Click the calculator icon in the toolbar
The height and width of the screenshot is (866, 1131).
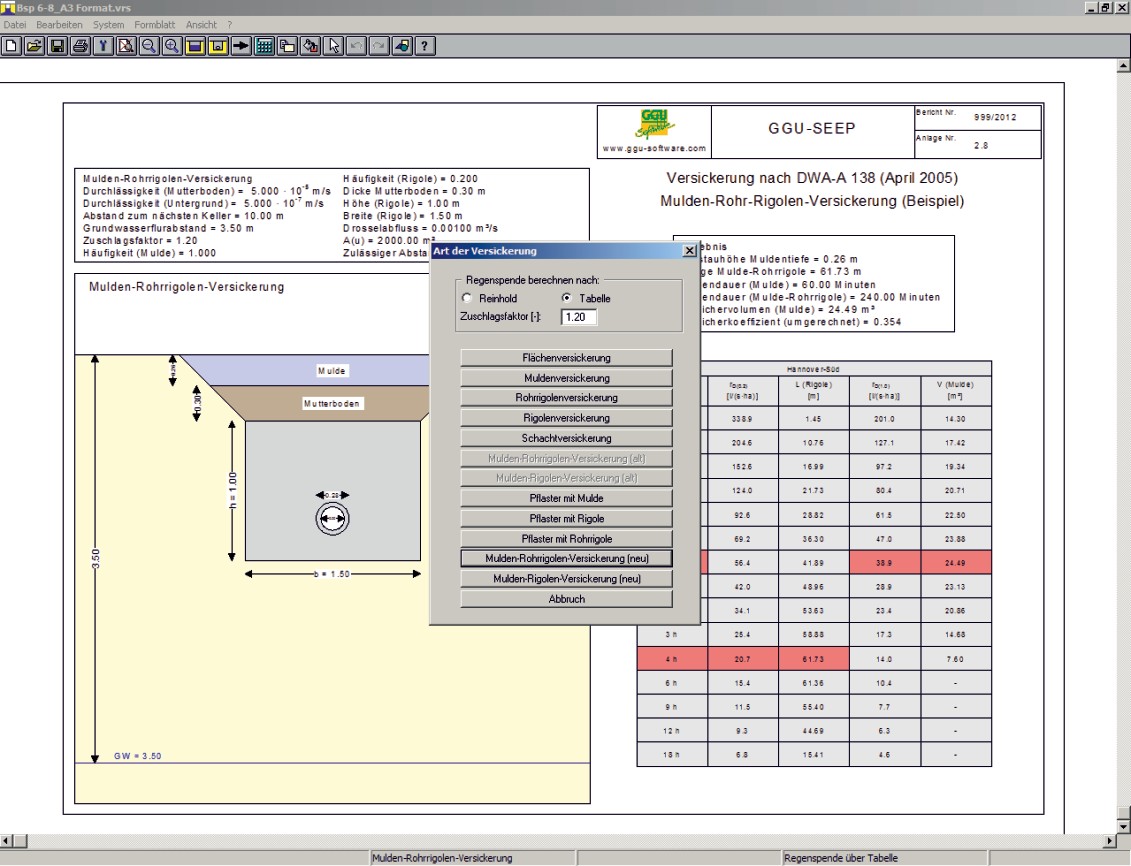pyautogui.click(x=263, y=46)
